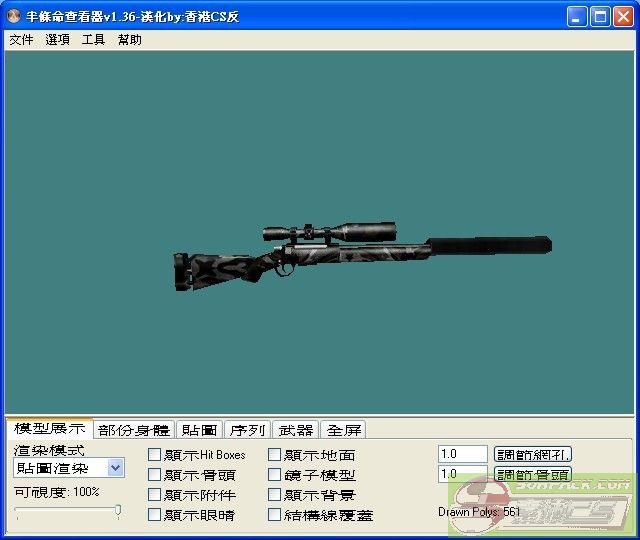640x540 pixels.
Task: Open the 全屏 tab
Action: pos(344,430)
